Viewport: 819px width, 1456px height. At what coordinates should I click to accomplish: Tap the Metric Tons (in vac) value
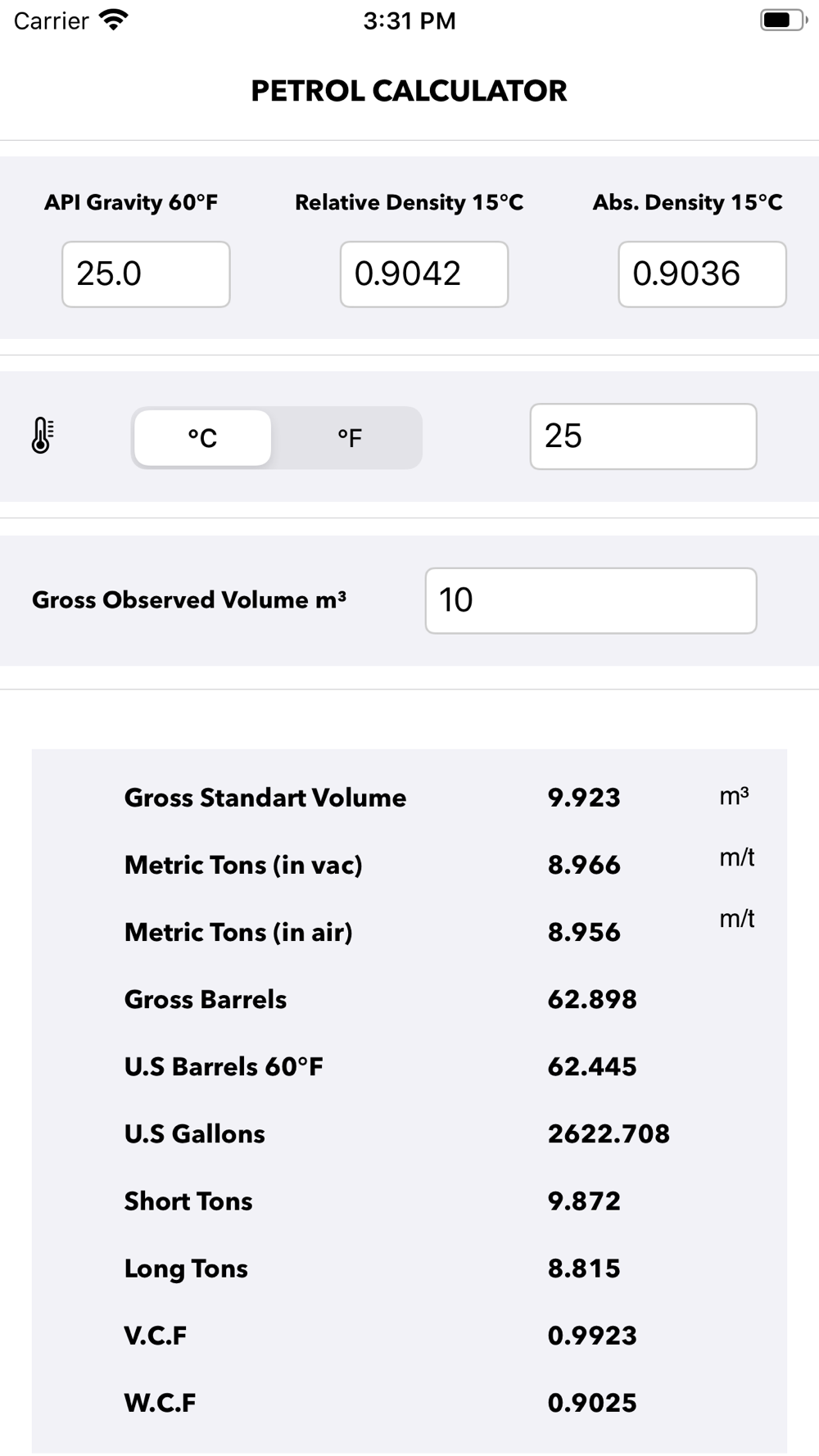[x=584, y=865]
